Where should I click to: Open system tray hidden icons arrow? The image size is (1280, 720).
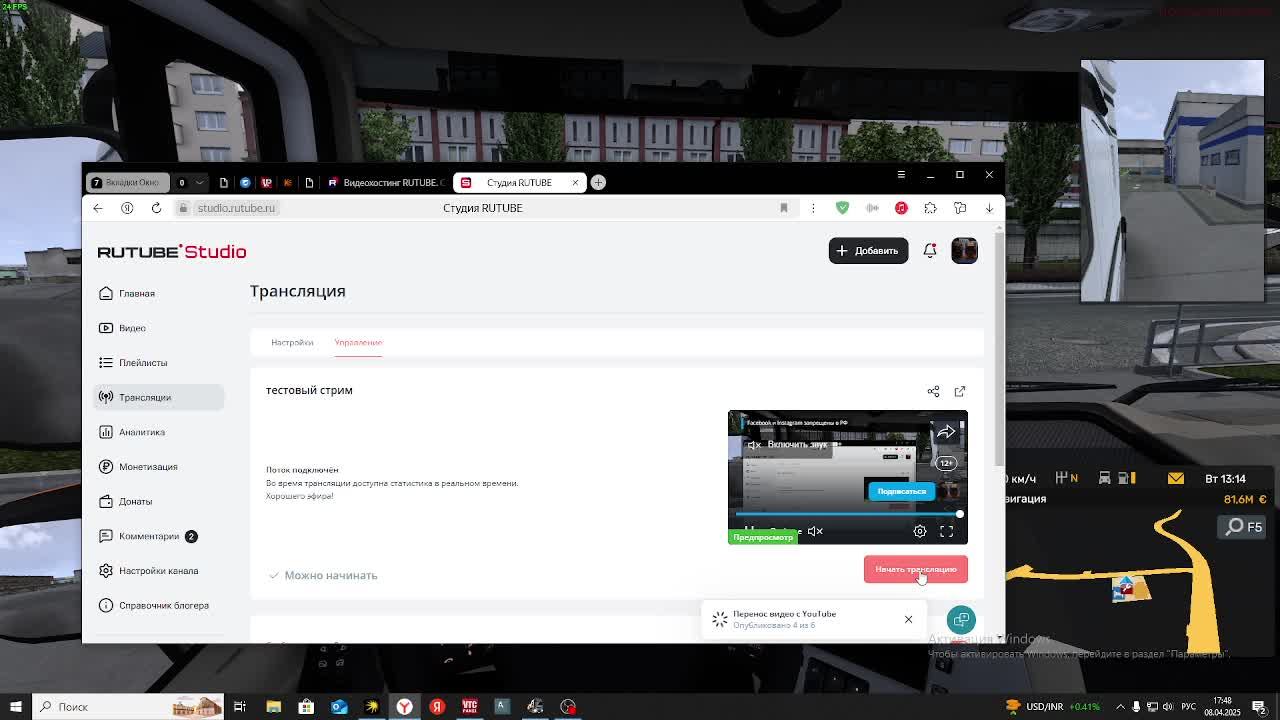(1120, 707)
